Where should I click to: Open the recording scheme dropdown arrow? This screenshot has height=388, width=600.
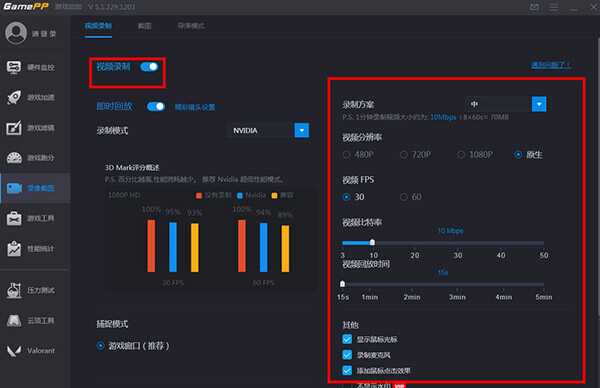539,104
